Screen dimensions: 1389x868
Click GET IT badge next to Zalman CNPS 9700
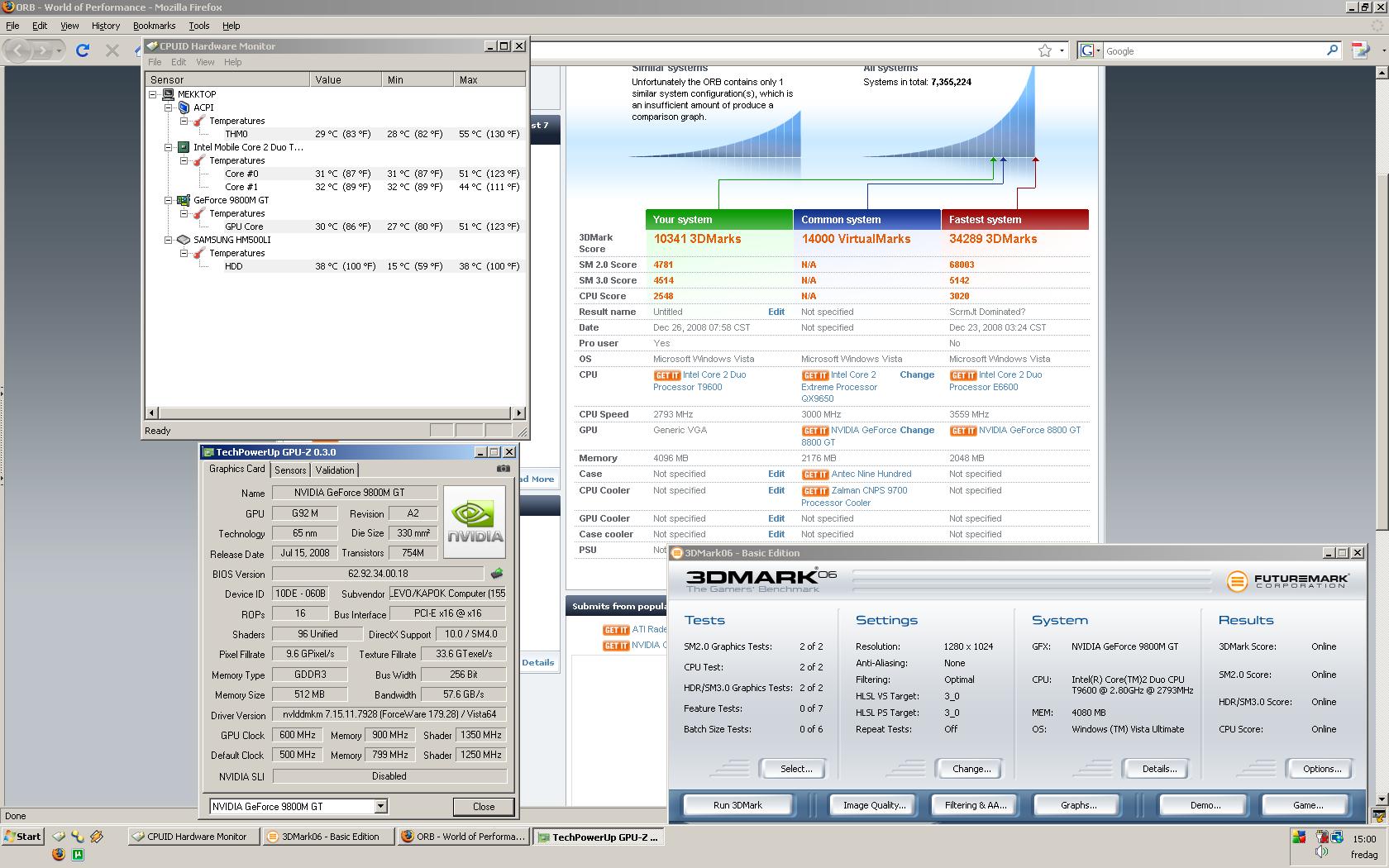point(815,491)
